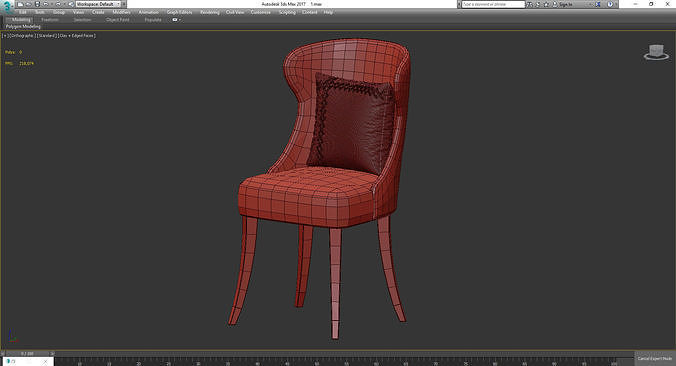The height and width of the screenshot is (366, 676).
Task: Switch to the Freeform ribbon tab
Action: coord(50,20)
